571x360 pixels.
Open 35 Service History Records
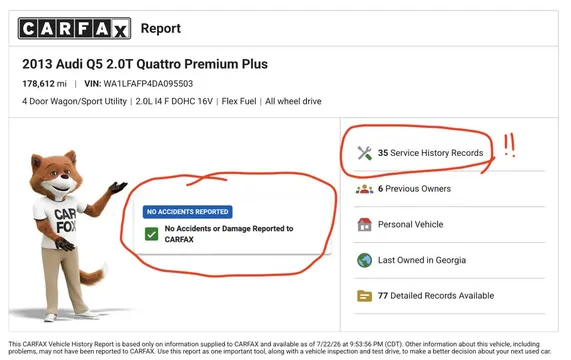[x=430, y=153]
